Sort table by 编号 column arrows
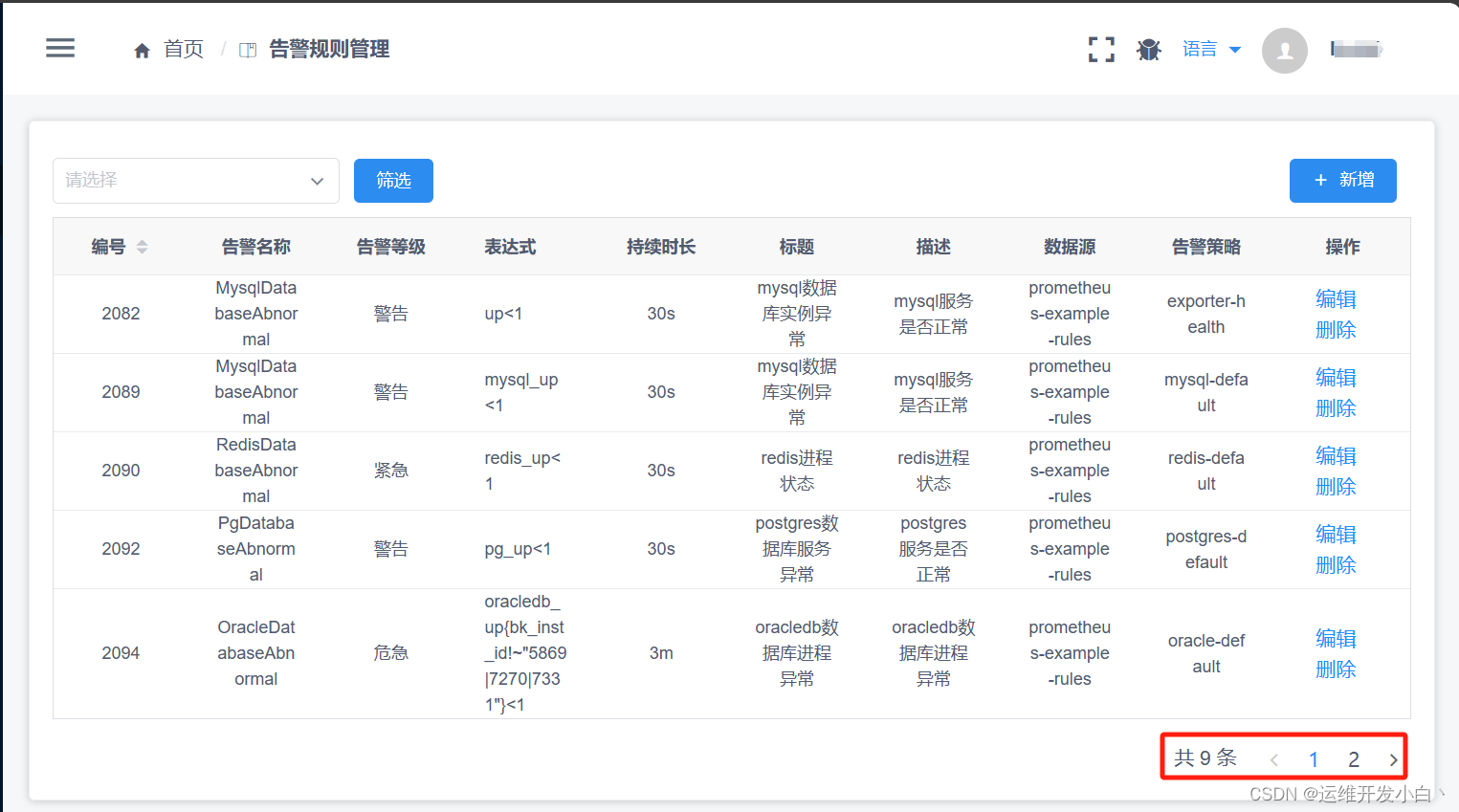The height and width of the screenshot is (812, 1459). point(143,247)
